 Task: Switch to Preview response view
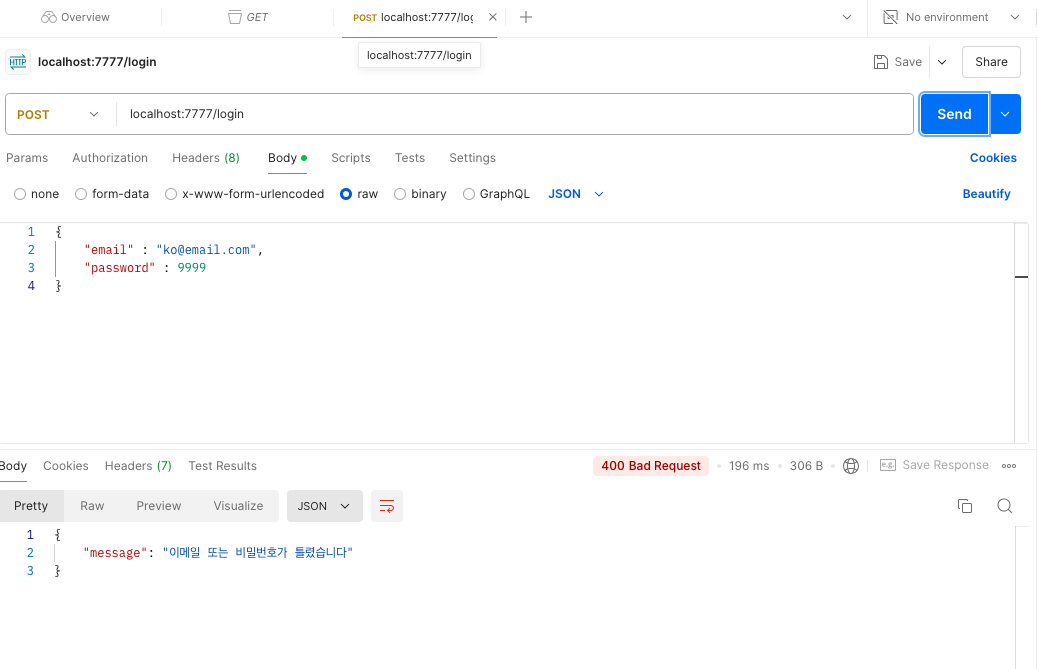coord(159,506)
